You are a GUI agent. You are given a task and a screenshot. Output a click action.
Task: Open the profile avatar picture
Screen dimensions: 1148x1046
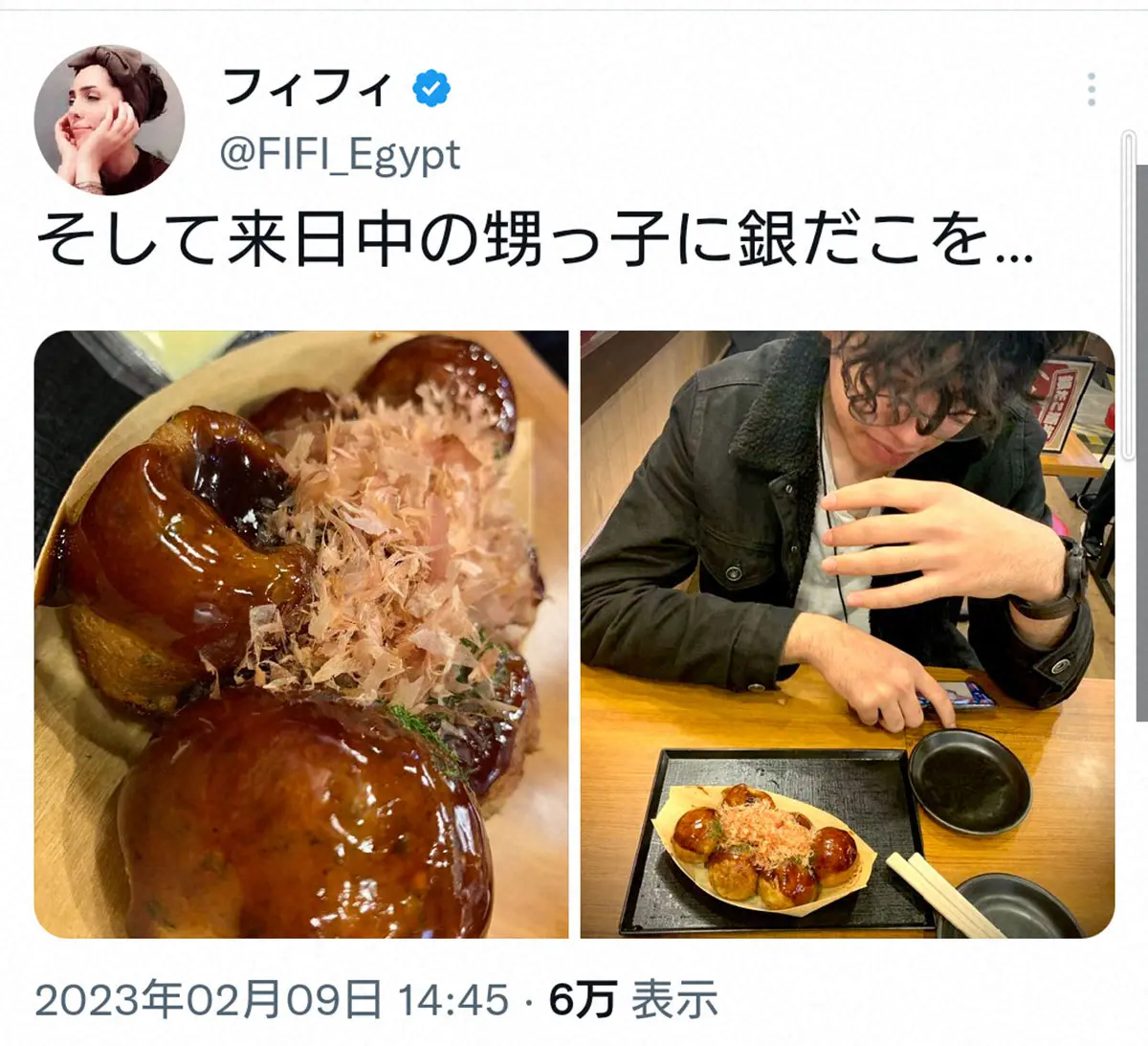click(x=109, y=120)
